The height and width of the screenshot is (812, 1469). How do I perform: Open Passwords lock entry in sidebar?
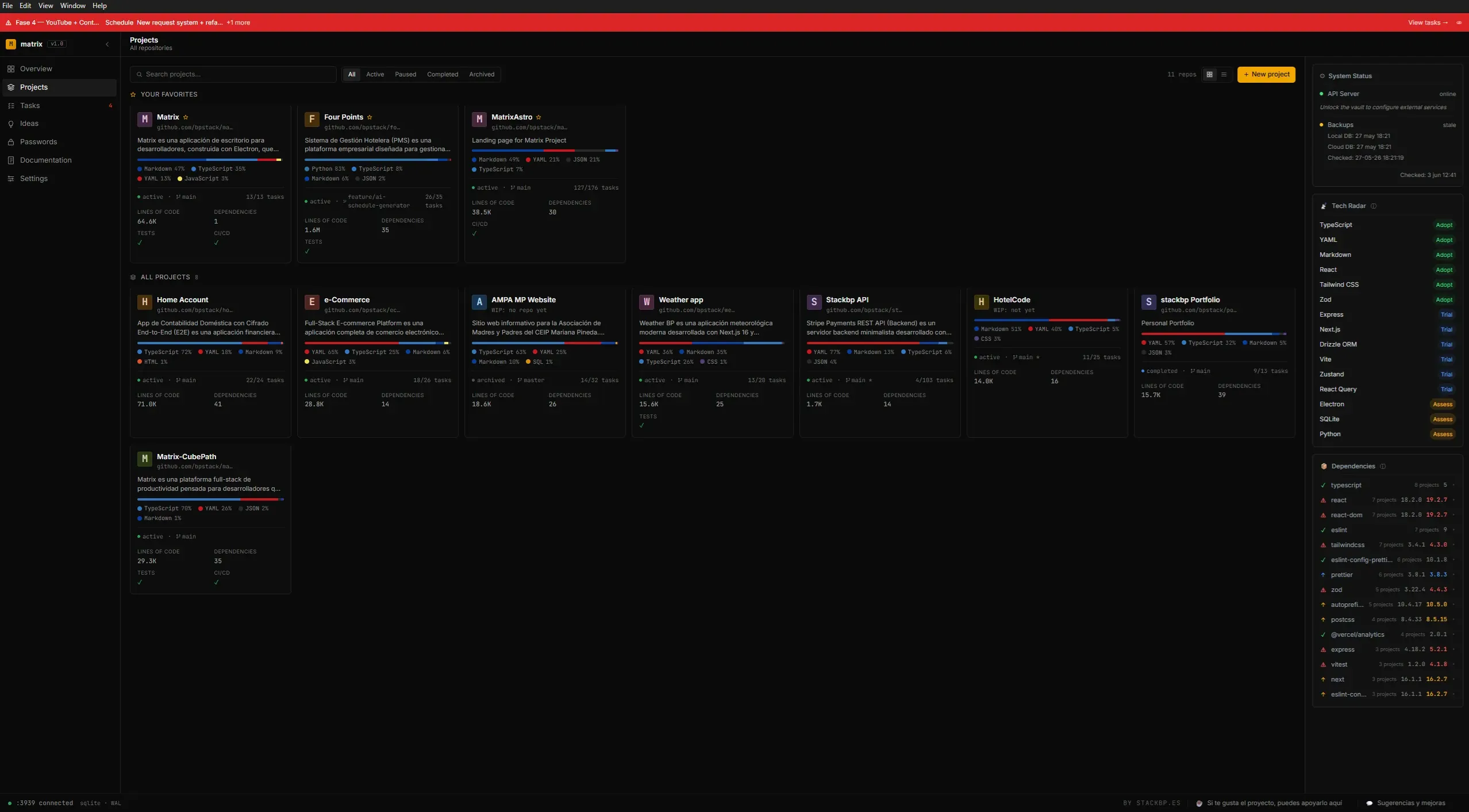(60, 142)
